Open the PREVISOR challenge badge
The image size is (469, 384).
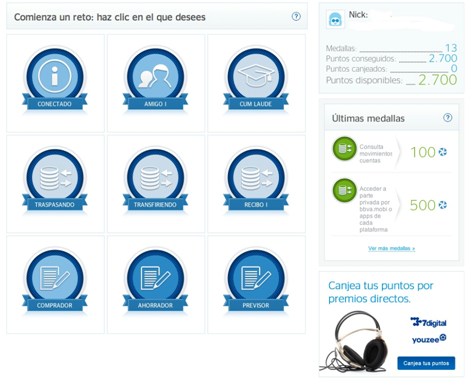click(x=256, y=282)
